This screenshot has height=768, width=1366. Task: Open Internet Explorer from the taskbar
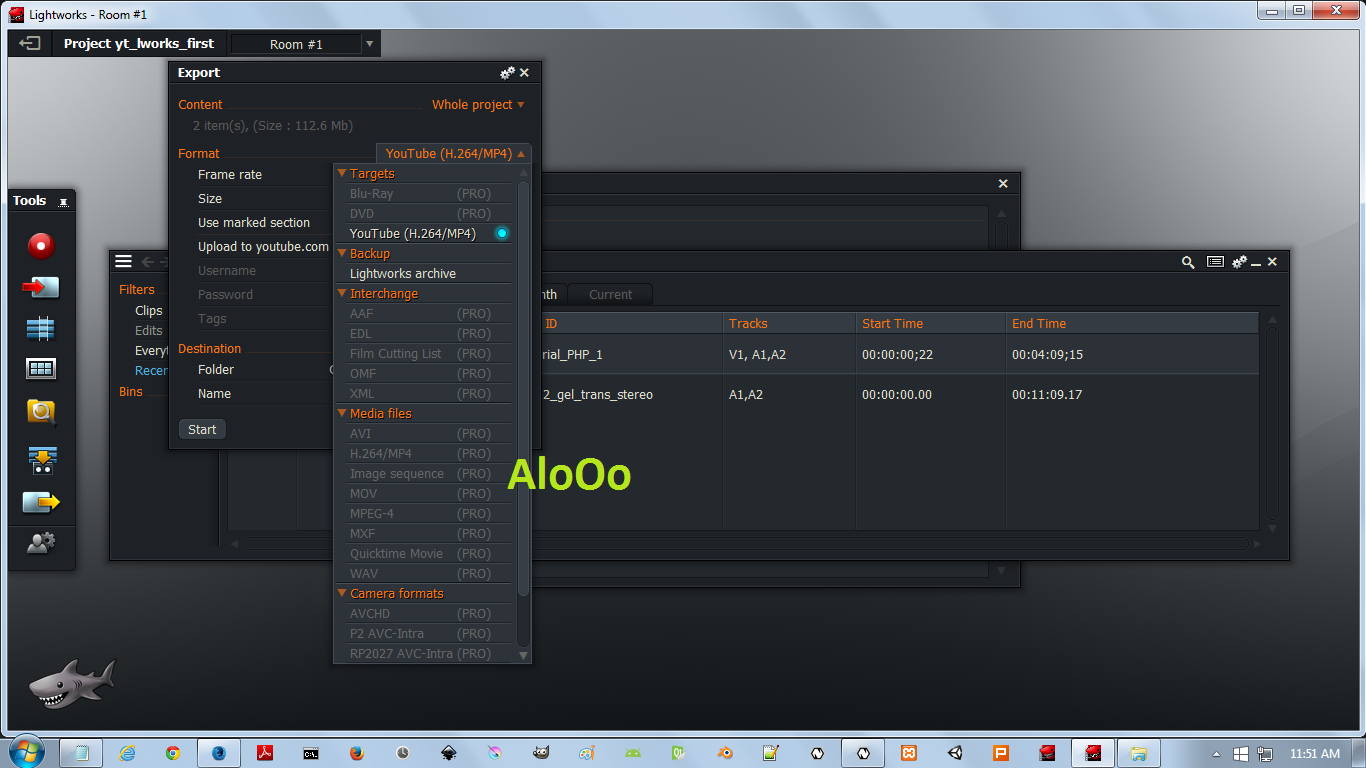tap(127, 753)
